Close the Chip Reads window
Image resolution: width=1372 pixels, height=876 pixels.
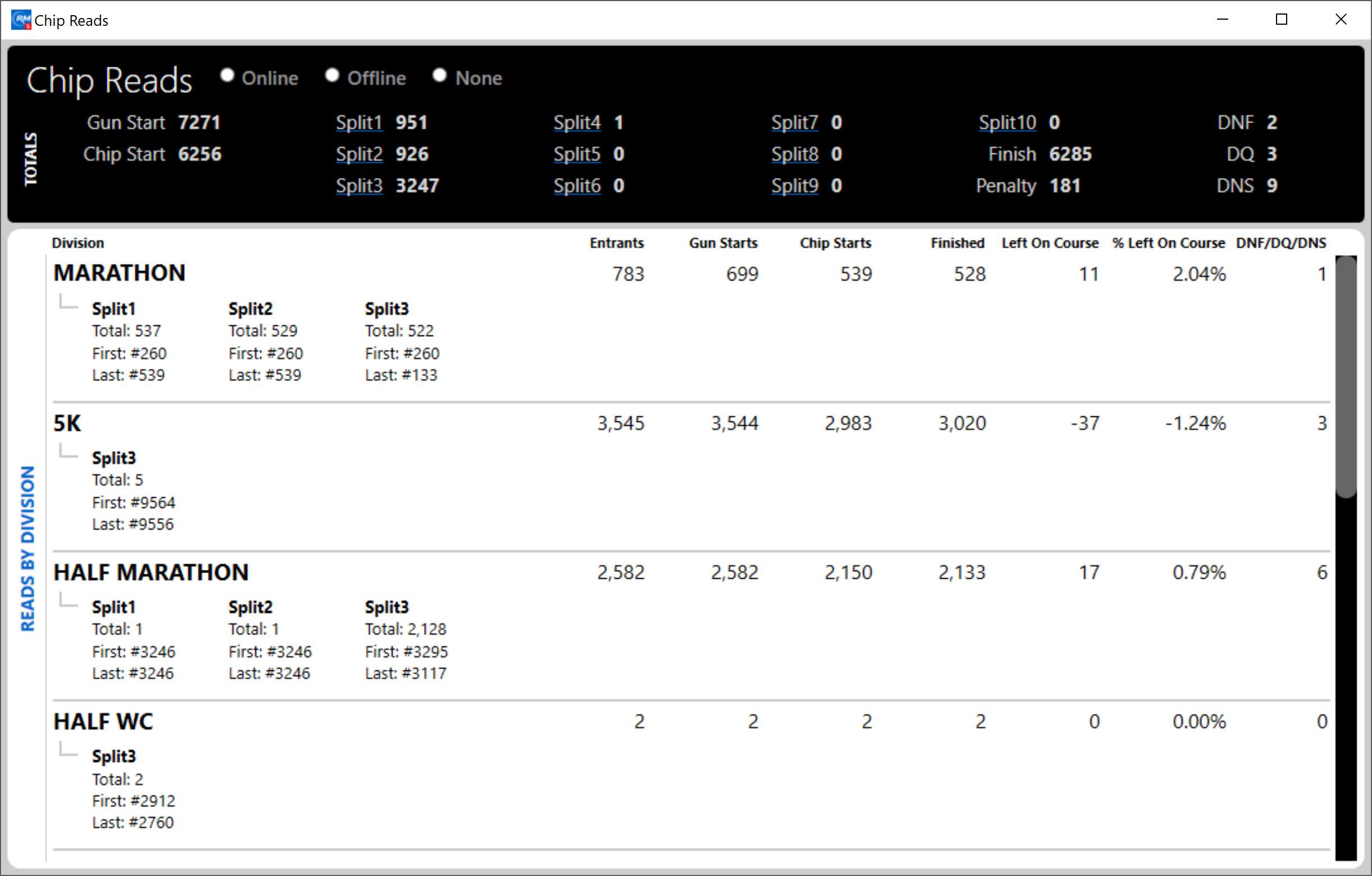[x=1341, y=19]
